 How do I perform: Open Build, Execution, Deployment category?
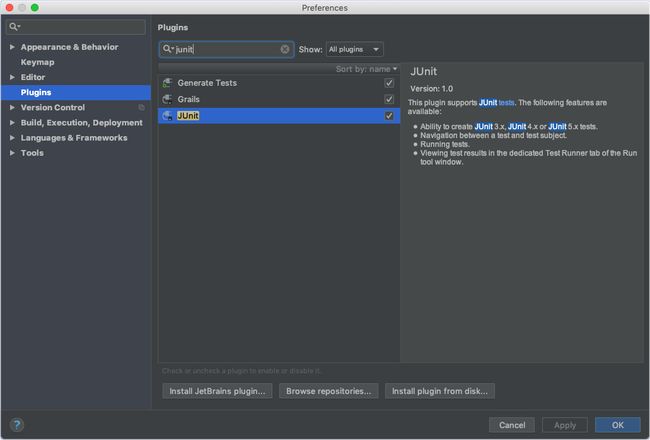pos(81,123)
